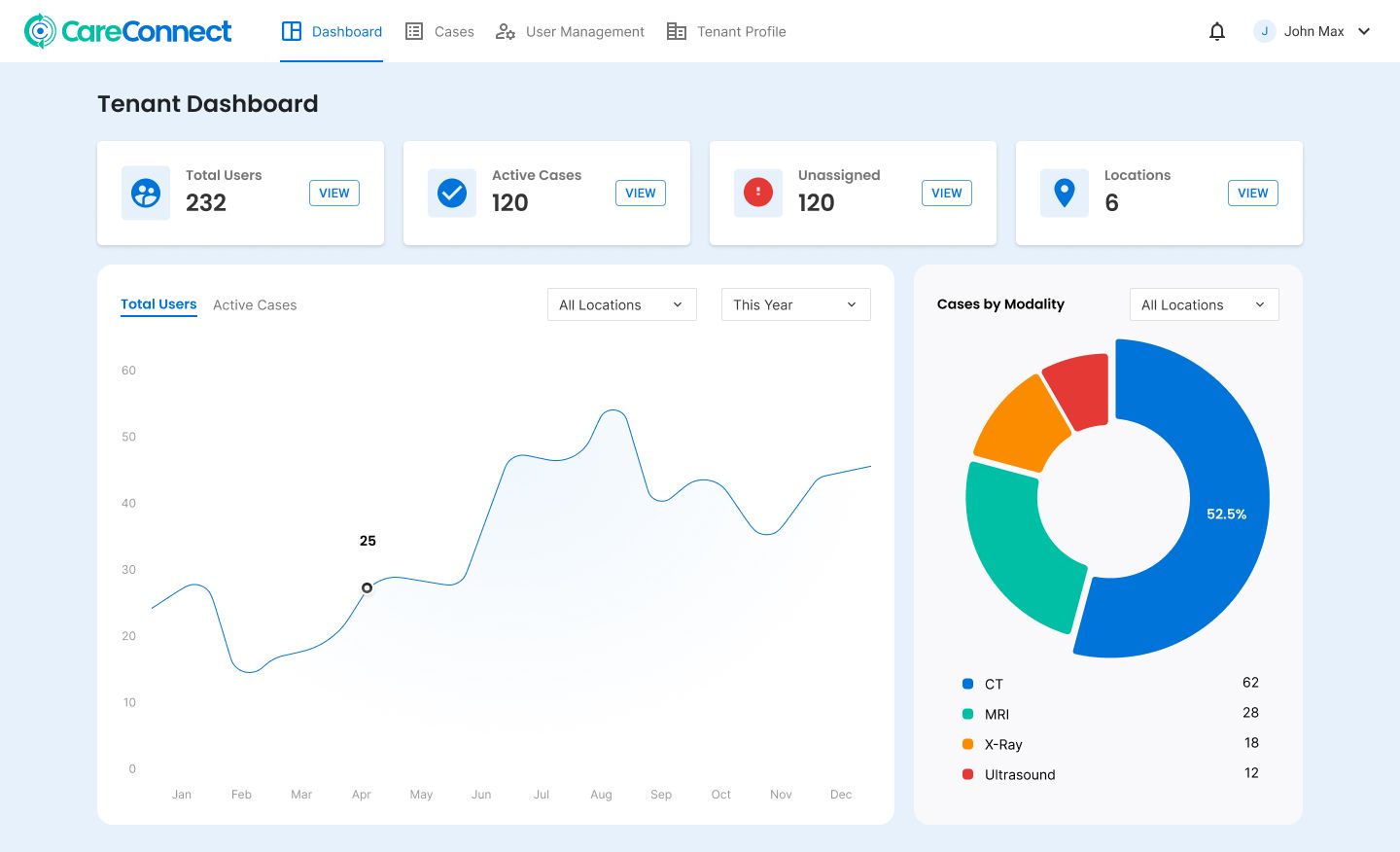Switch chart to Active Cases tab
Image resolution: width=1400 pixels, height=852 pixels.
coord(255,304)
